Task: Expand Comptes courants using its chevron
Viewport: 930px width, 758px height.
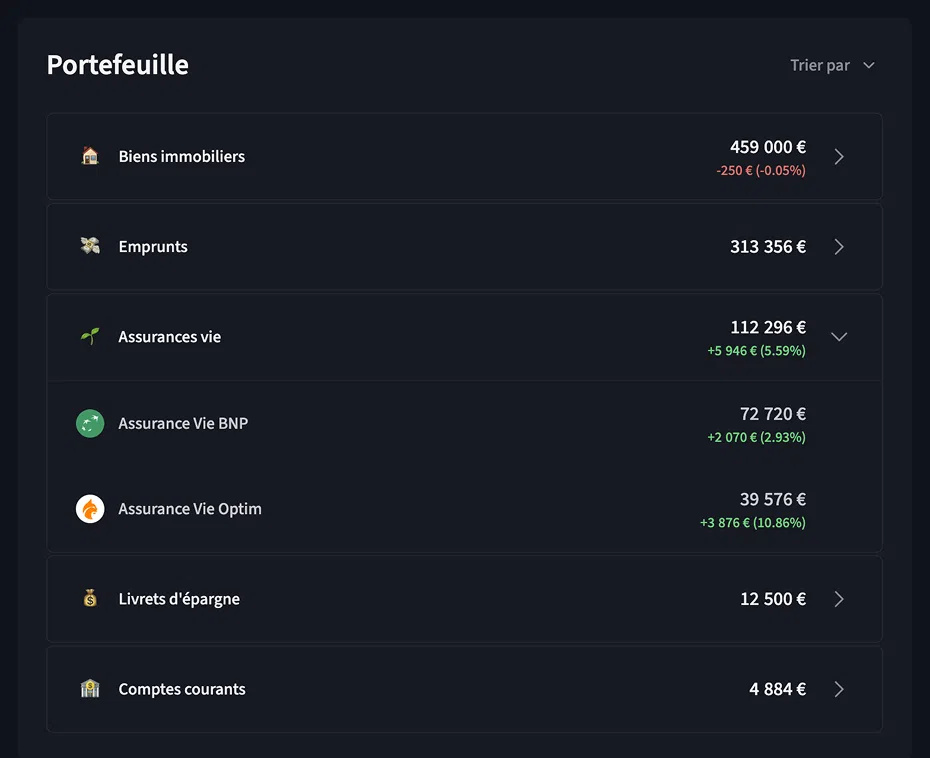Action: point(839,689)
